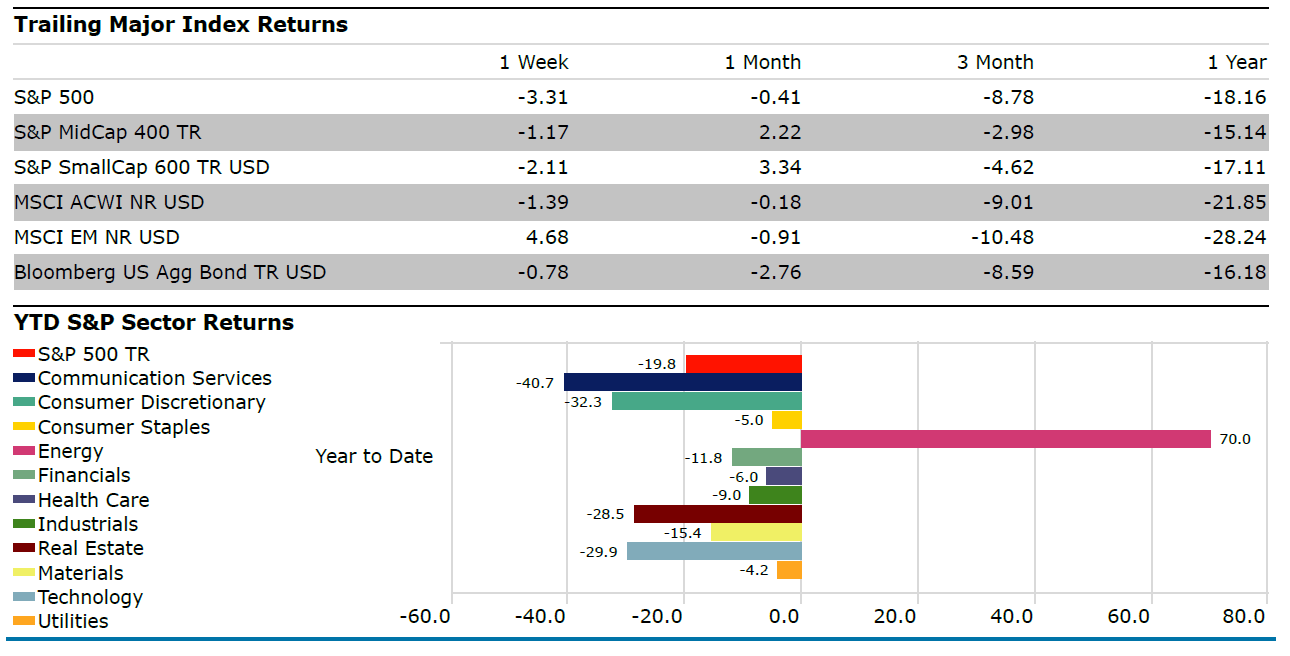Screen dimensions: 1290x656
Task: Click the Health Care legend label
Action: [x=93, y=500]
